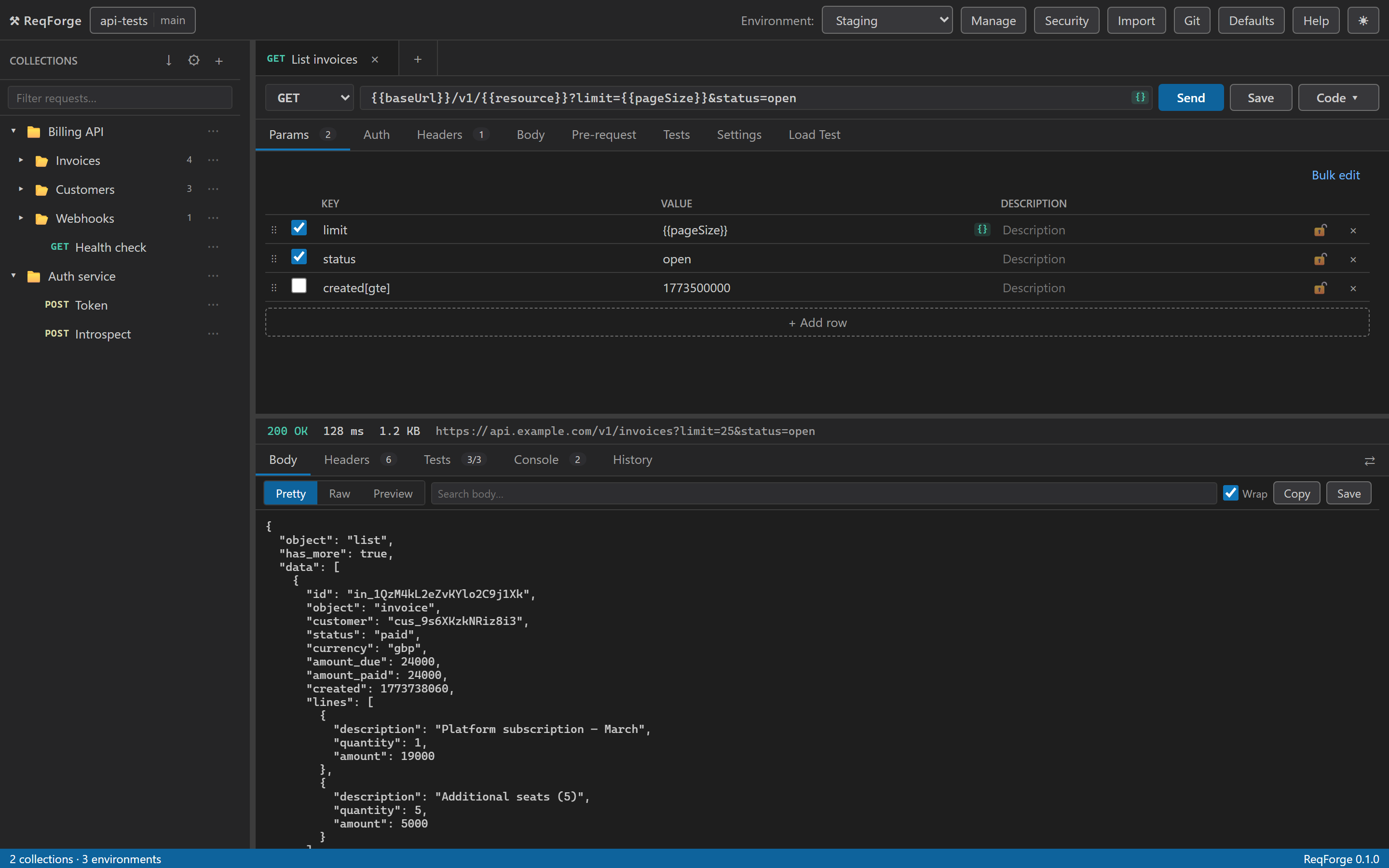This screenshot has height=868, width=1389.
Task: Expand the Customers folder
Action: coord(21,189)
